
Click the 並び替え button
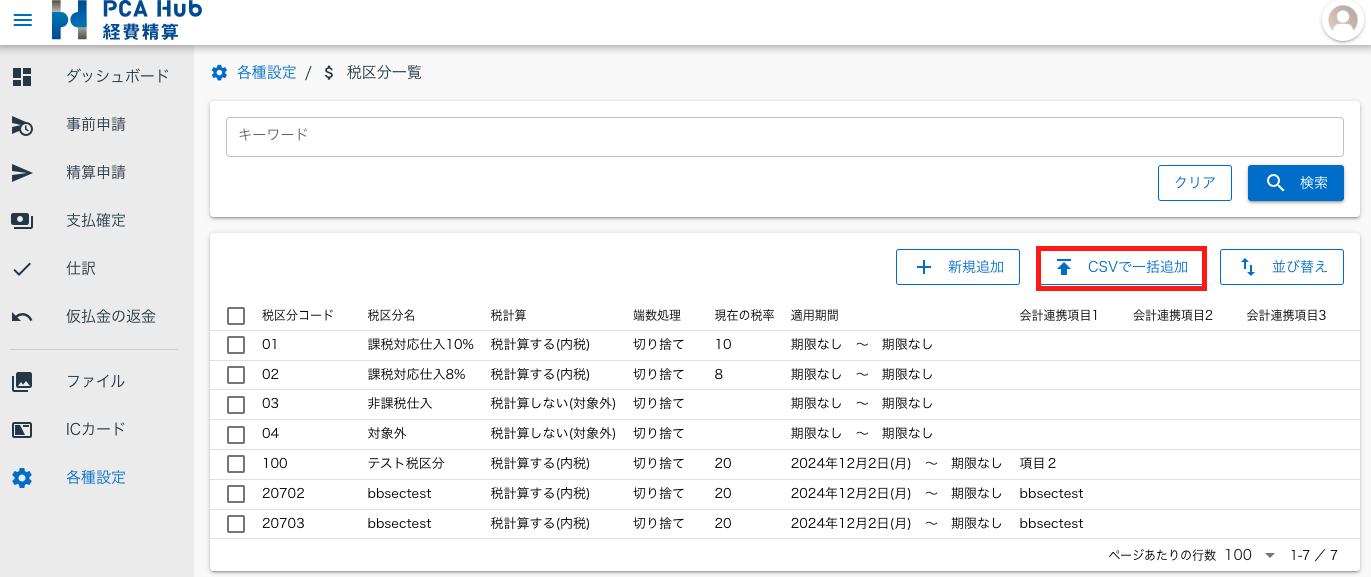[x=1282, y=267]
